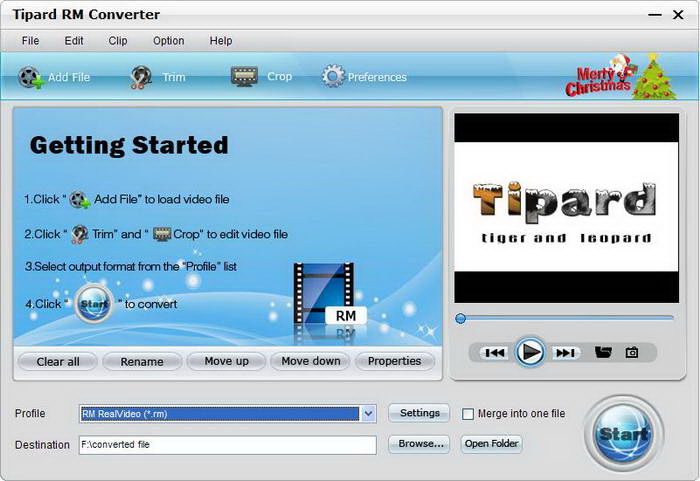This screenshot has width=700, height=481.
Task: Open the File menu
Action: 30,41
